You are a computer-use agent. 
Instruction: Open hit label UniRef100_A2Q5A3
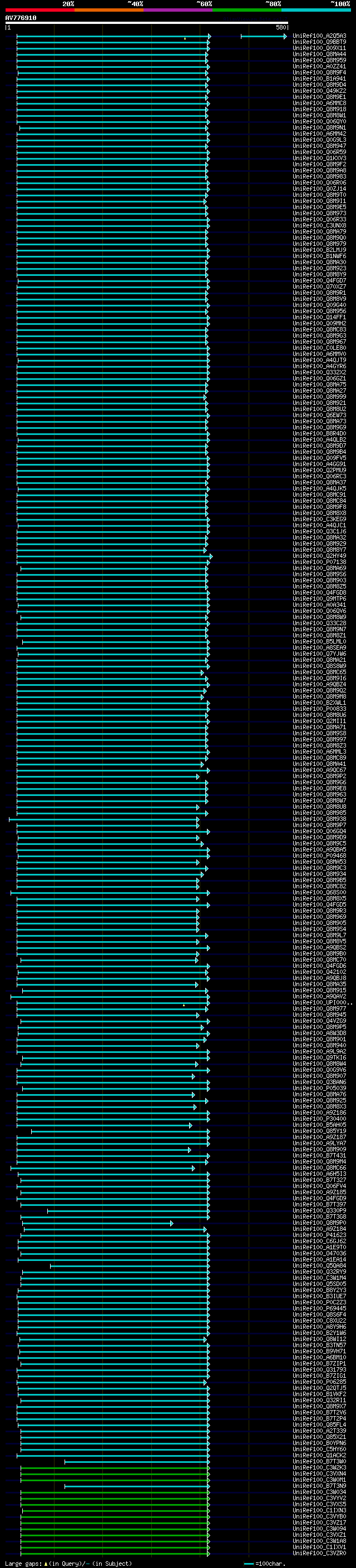[319, 36]
